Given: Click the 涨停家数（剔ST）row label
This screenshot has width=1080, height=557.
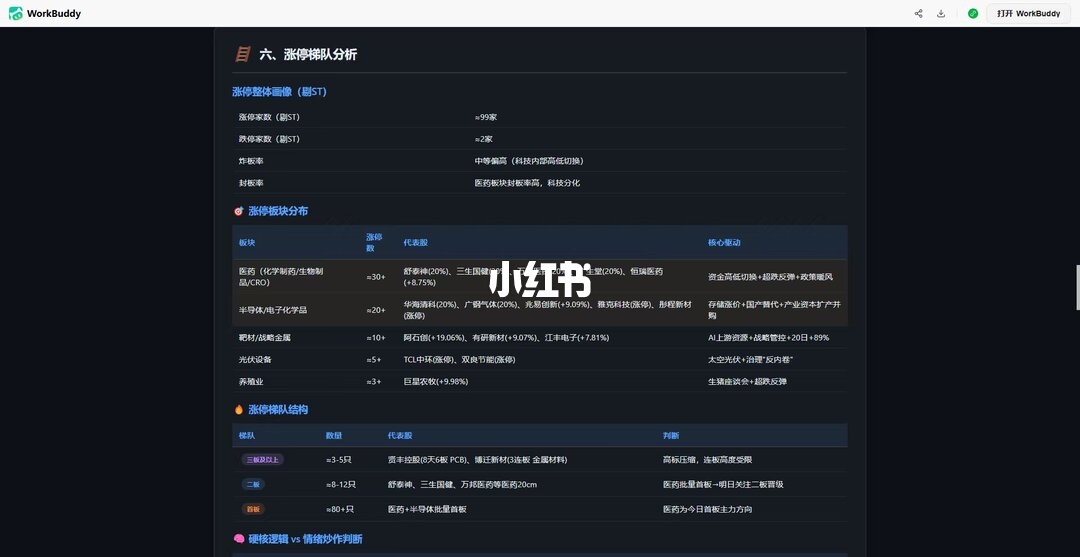Looking at the screenshot, I should 269,117.
